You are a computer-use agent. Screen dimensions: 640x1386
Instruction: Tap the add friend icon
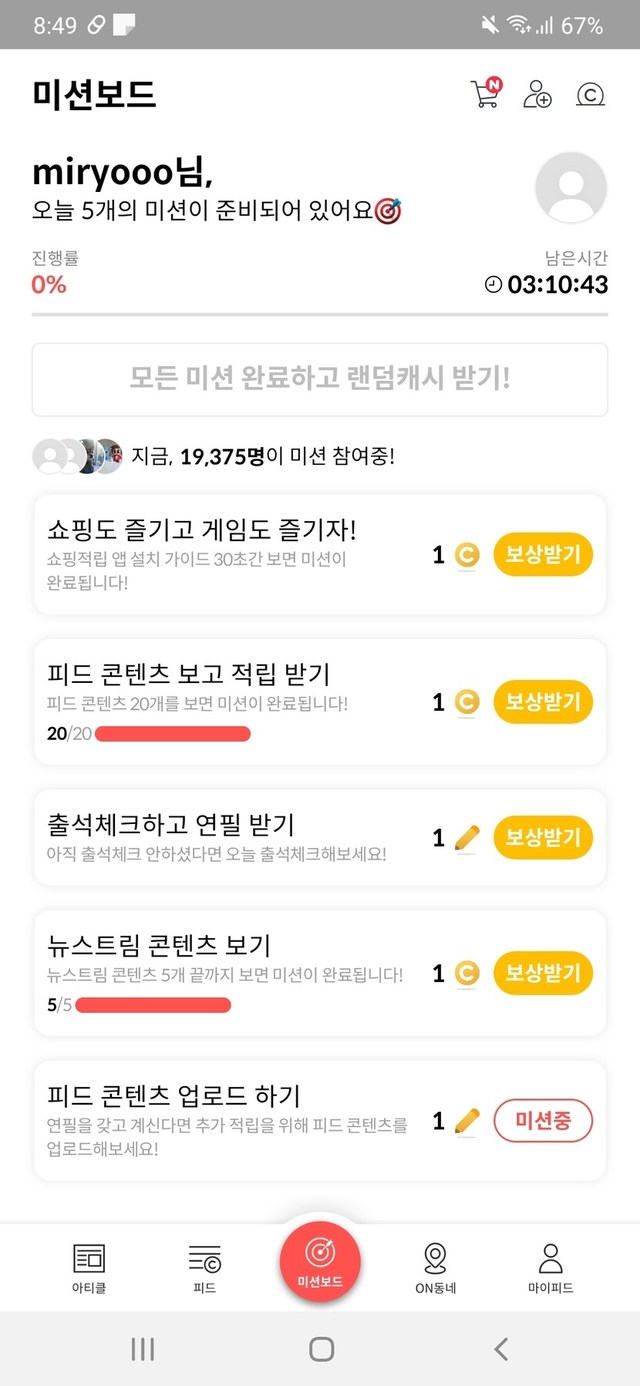point(537,94)
